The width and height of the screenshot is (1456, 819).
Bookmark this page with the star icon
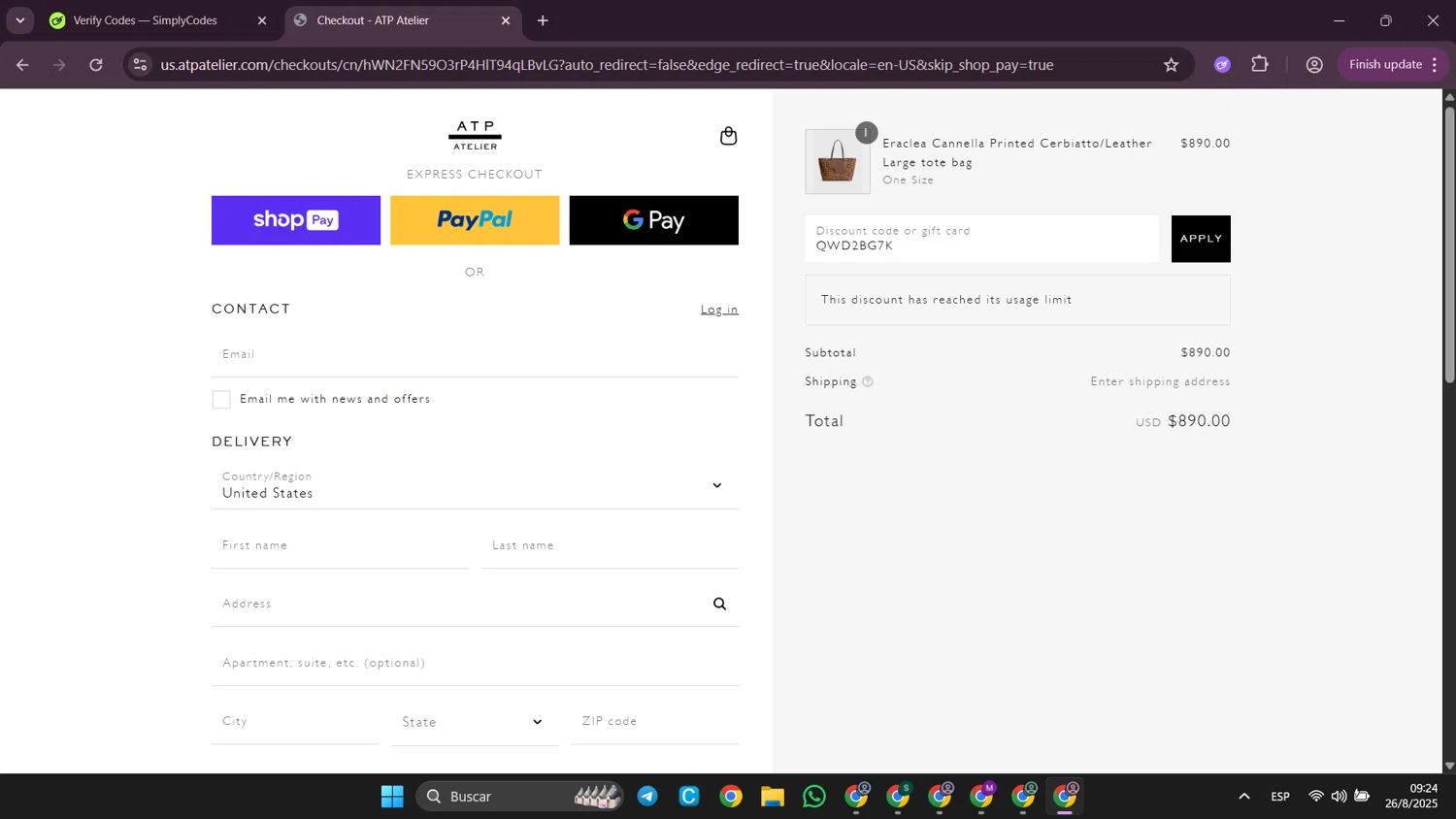coord(1172,65)
